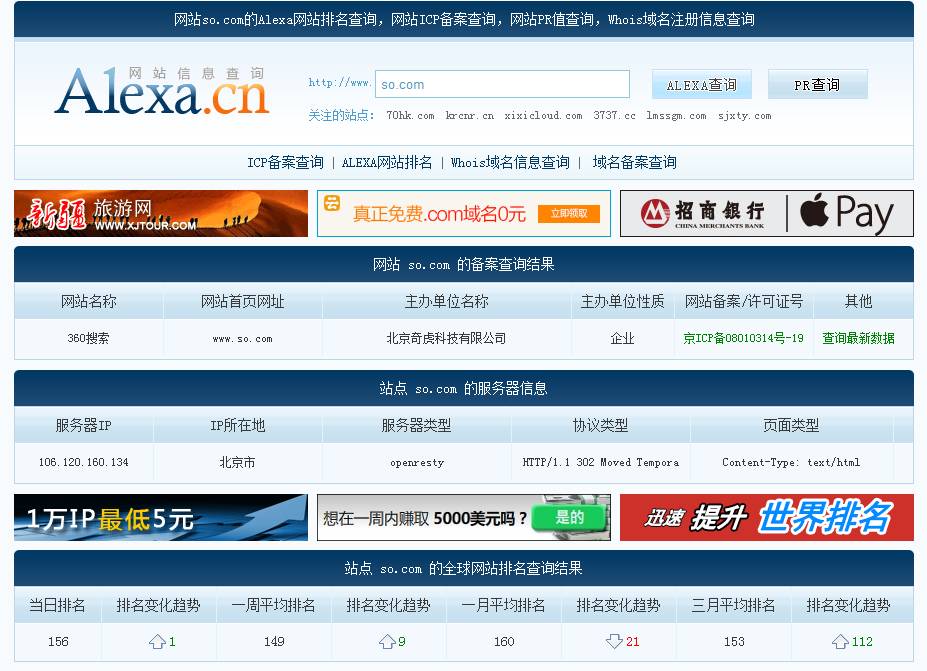Click the 1万IP最低5元 banner ad
The width and height of the screenshot is (927, 671).
tap(161, 517)
